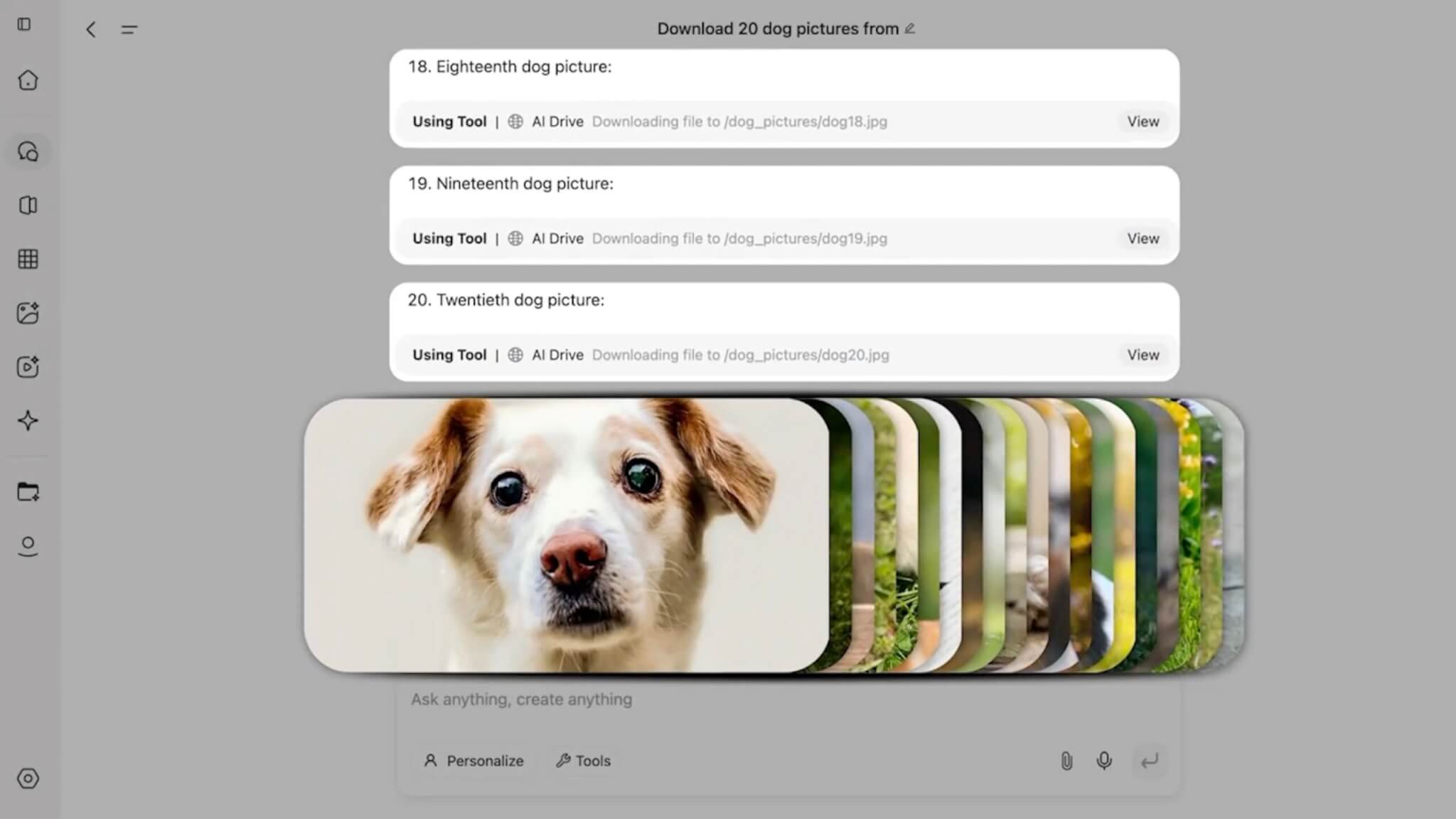Click 'Downloading file to /dog_pictures/dog18.jpg' text
This screenshot has height=819, width=1456.
[x=739, y=122]
